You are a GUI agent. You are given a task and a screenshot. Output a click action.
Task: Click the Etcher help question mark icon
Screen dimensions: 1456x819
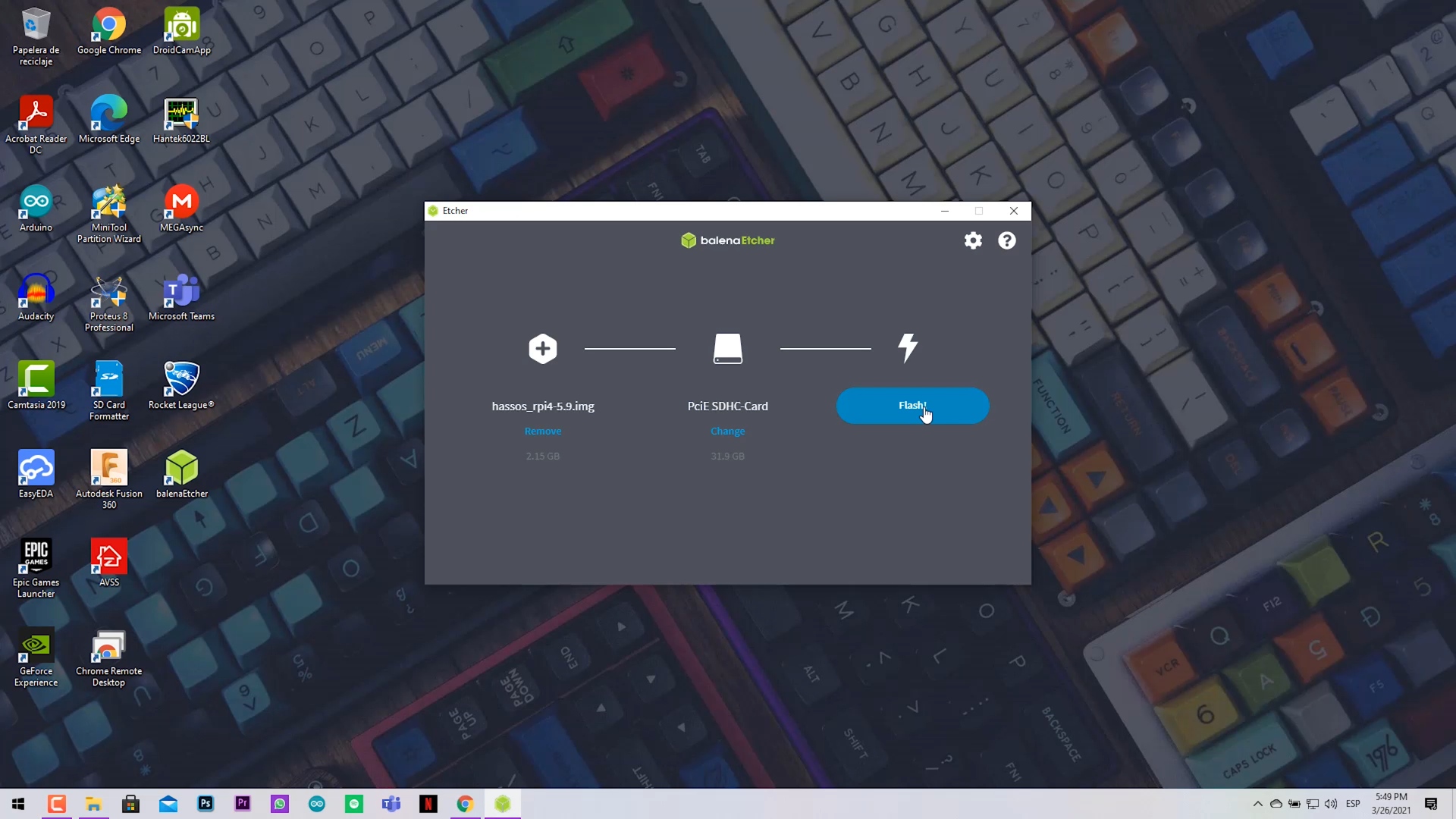pyautogui.click(x=1006, y=240)
